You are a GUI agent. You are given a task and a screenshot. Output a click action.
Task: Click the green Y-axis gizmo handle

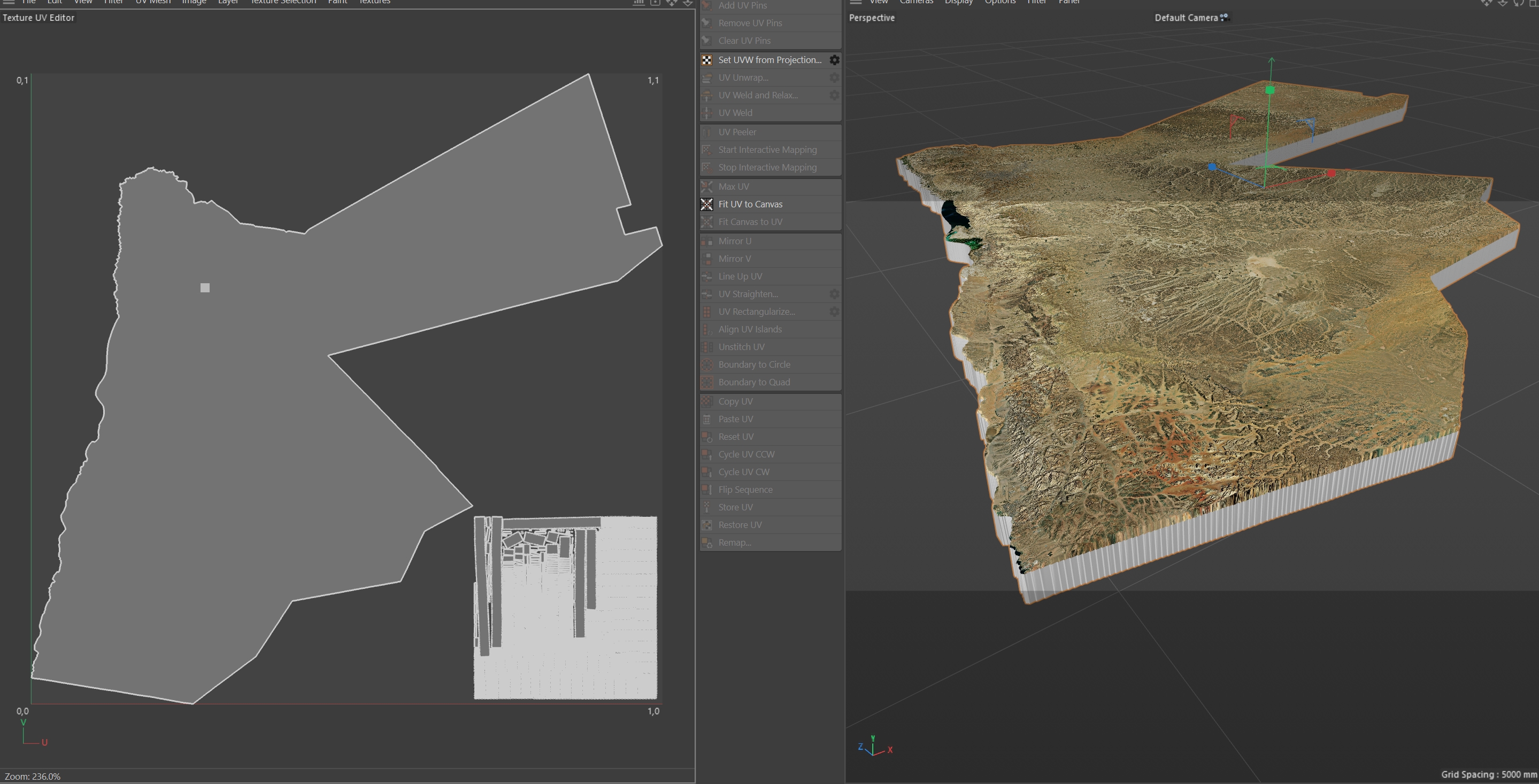click(x=1270, y=90)
